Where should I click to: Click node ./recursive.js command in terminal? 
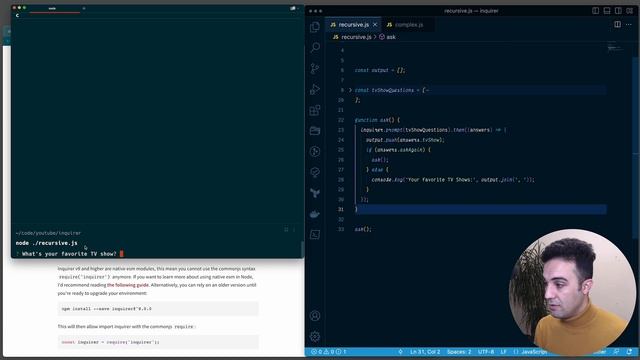(47, 243)
